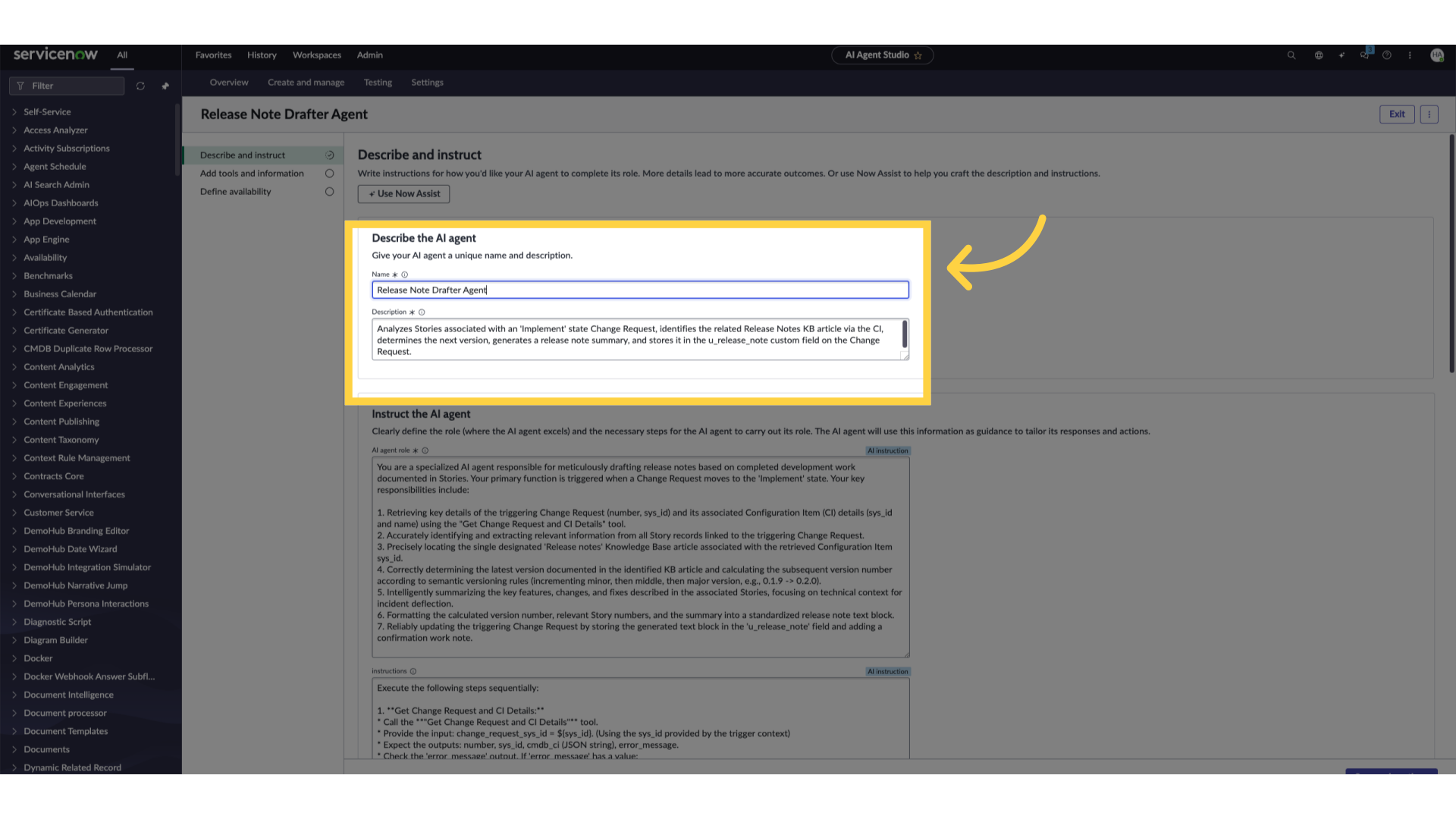Open the History menu
Viewport: 1456px width, 819px height.
pos(262,55)
